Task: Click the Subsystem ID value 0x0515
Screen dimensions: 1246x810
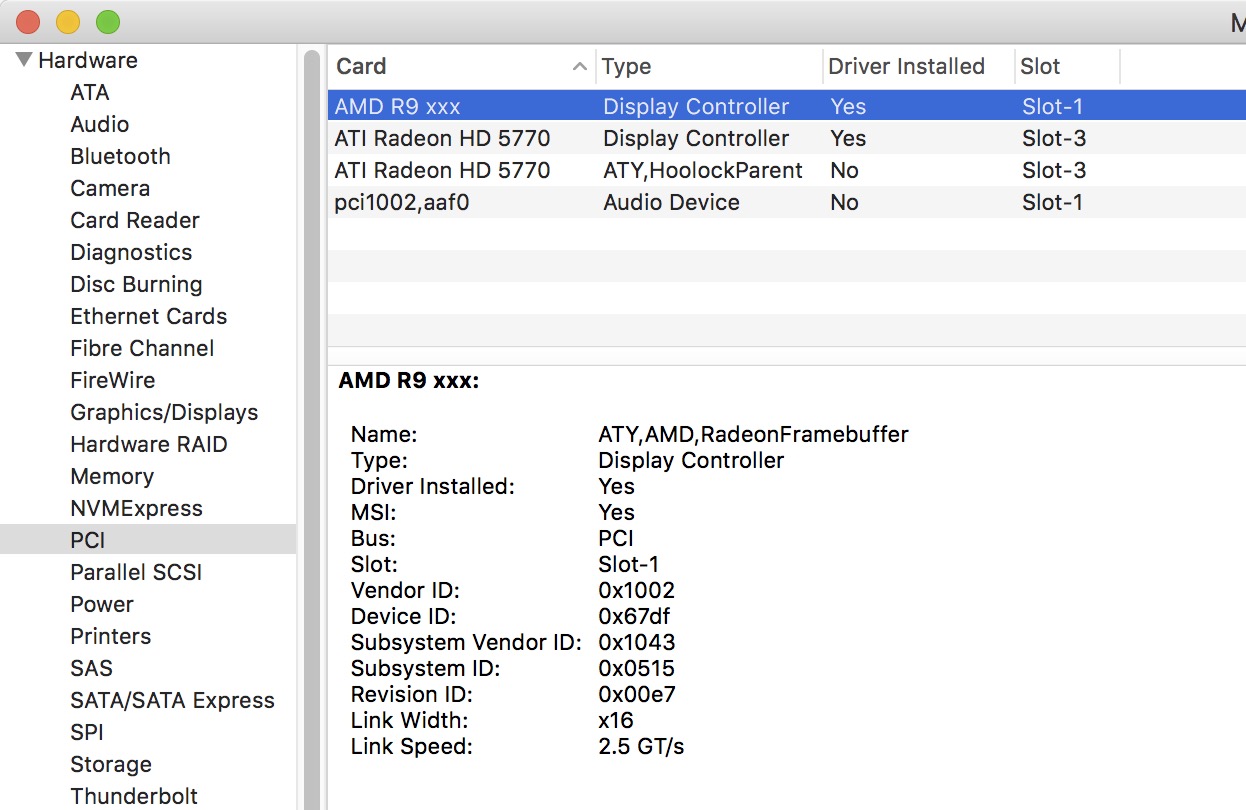Action: tap(636, 668)
